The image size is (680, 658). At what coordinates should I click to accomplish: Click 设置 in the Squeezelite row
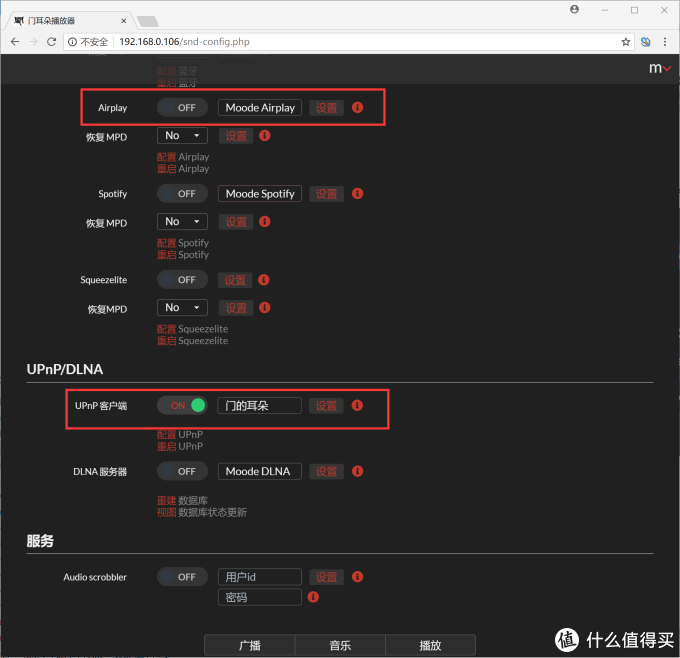[235, 280]
